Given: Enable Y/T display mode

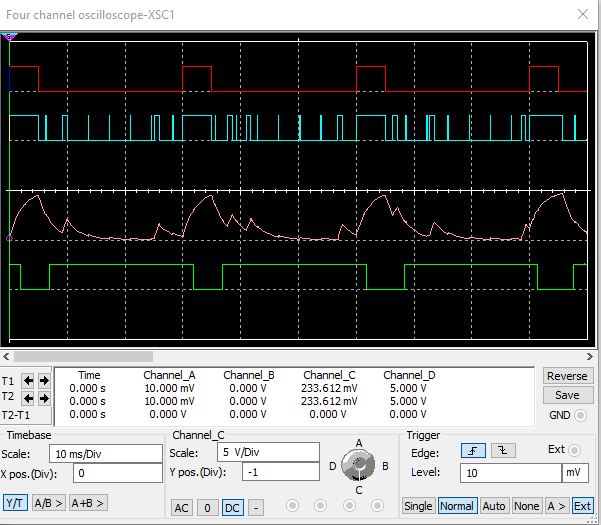Looking at the screenshot, I should coord(15,503).
